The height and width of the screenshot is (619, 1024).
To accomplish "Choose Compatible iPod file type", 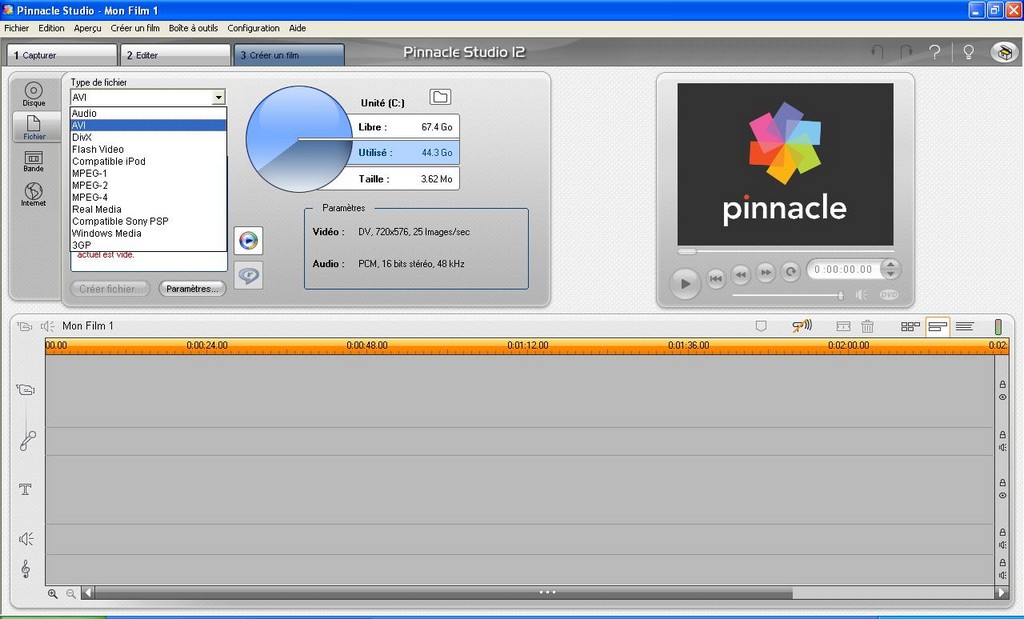I will [148, 161].
